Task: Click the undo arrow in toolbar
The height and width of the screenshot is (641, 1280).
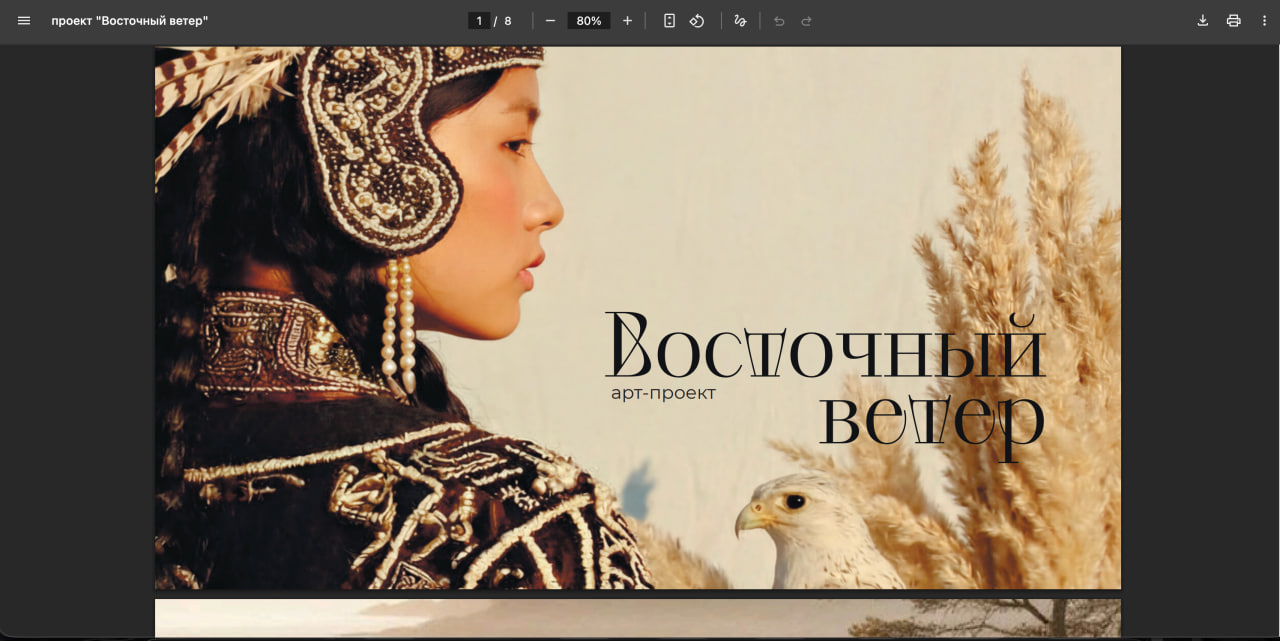Action: (x=779, y=21)
